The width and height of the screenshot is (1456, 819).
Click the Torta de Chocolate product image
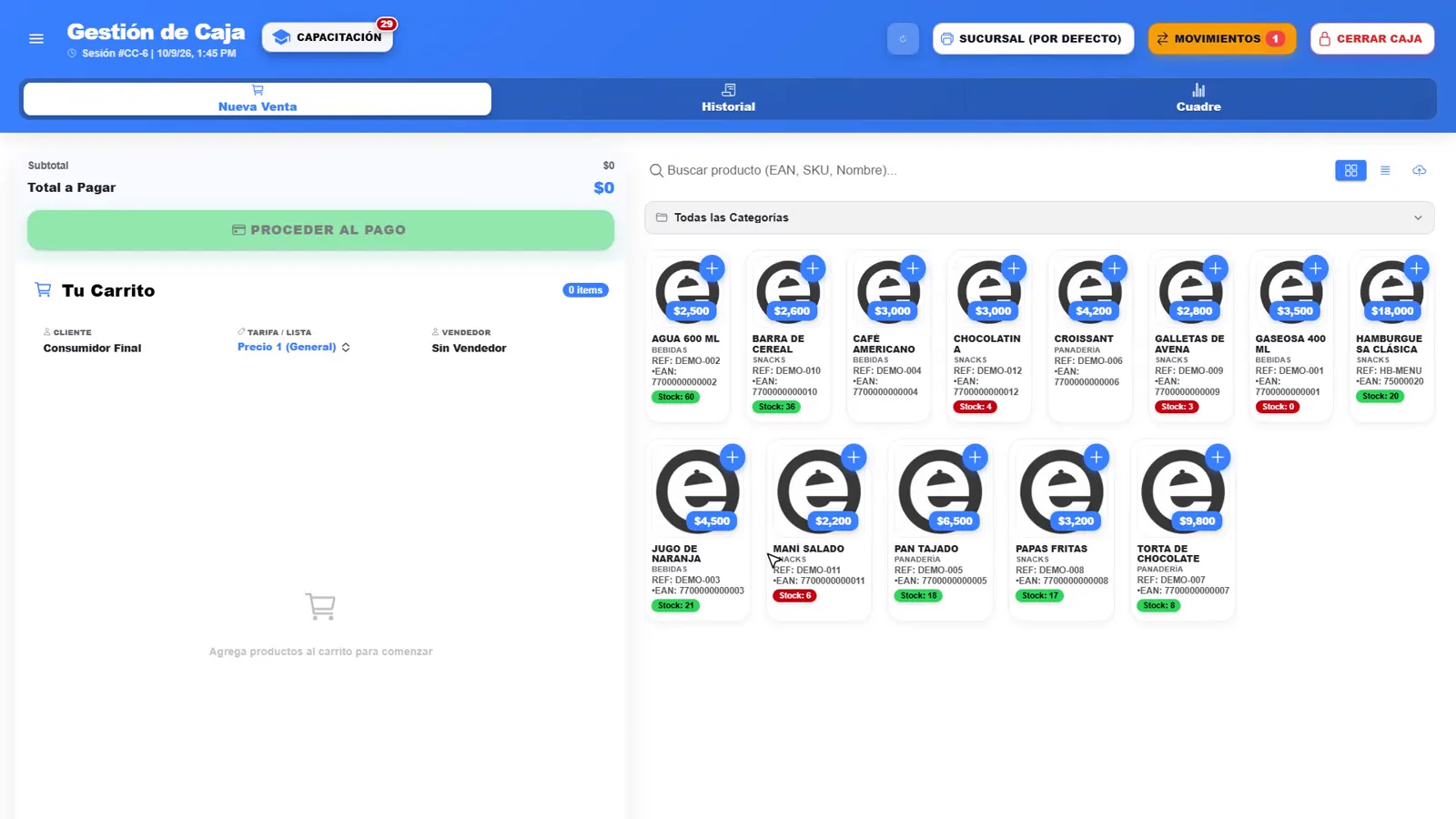tap(1182, 491)
